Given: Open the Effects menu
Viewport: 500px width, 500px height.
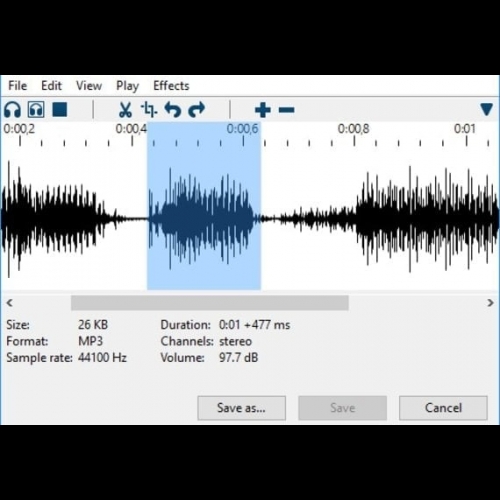Looking at the screenshot, I should 171,86.
